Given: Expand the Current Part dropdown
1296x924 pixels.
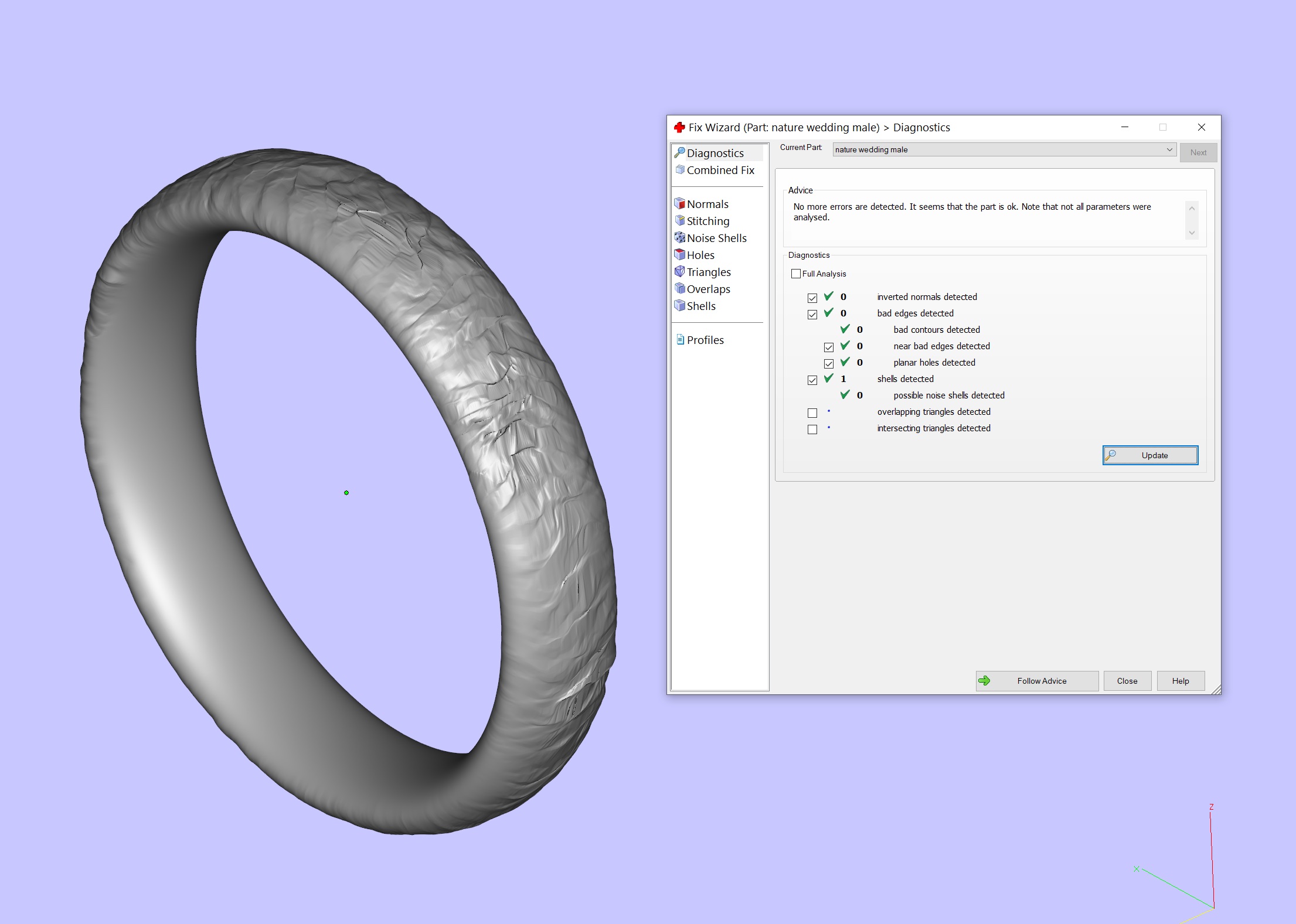Looking at the screenshot, I should point(1169,149).
